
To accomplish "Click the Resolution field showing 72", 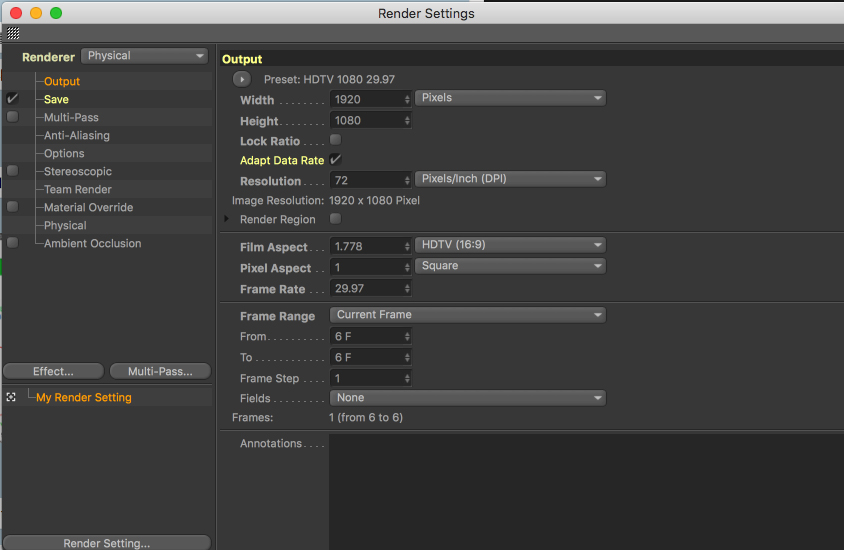I will tap(370, 180).
